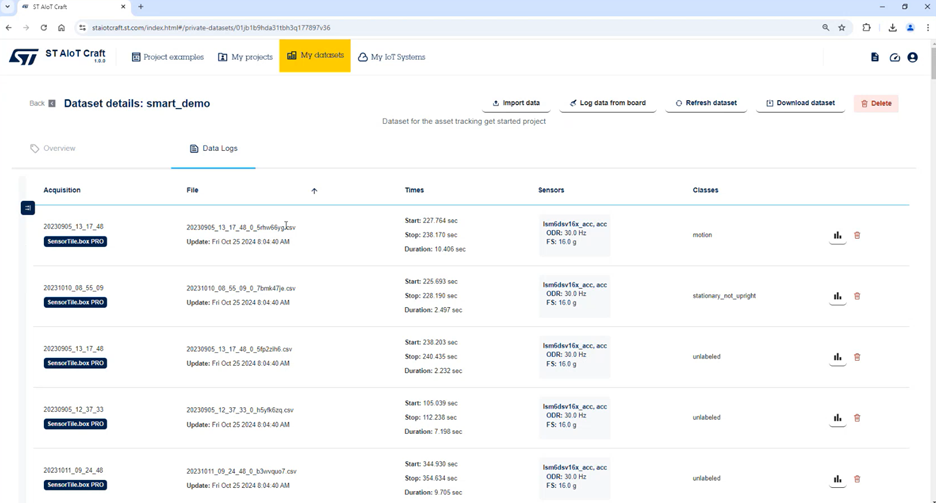Go to browser home page
Screen dimensions: 936x503
61,27
